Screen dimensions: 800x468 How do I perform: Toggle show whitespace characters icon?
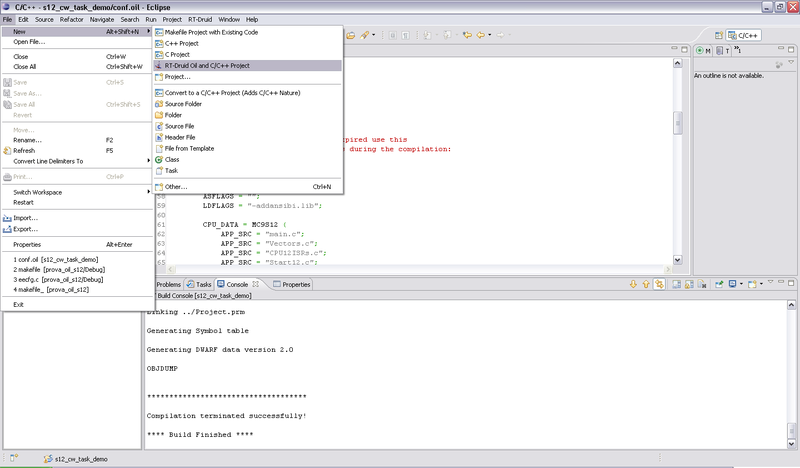click(x=405, y=35)
